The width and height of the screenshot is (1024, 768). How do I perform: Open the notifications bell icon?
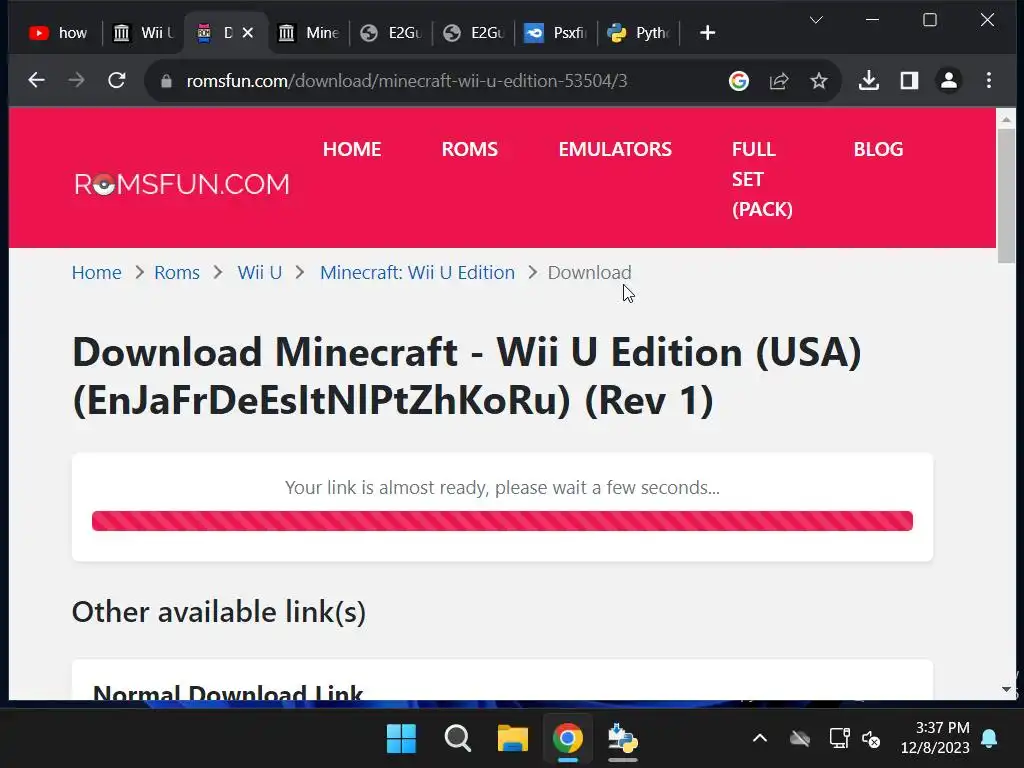989,739
